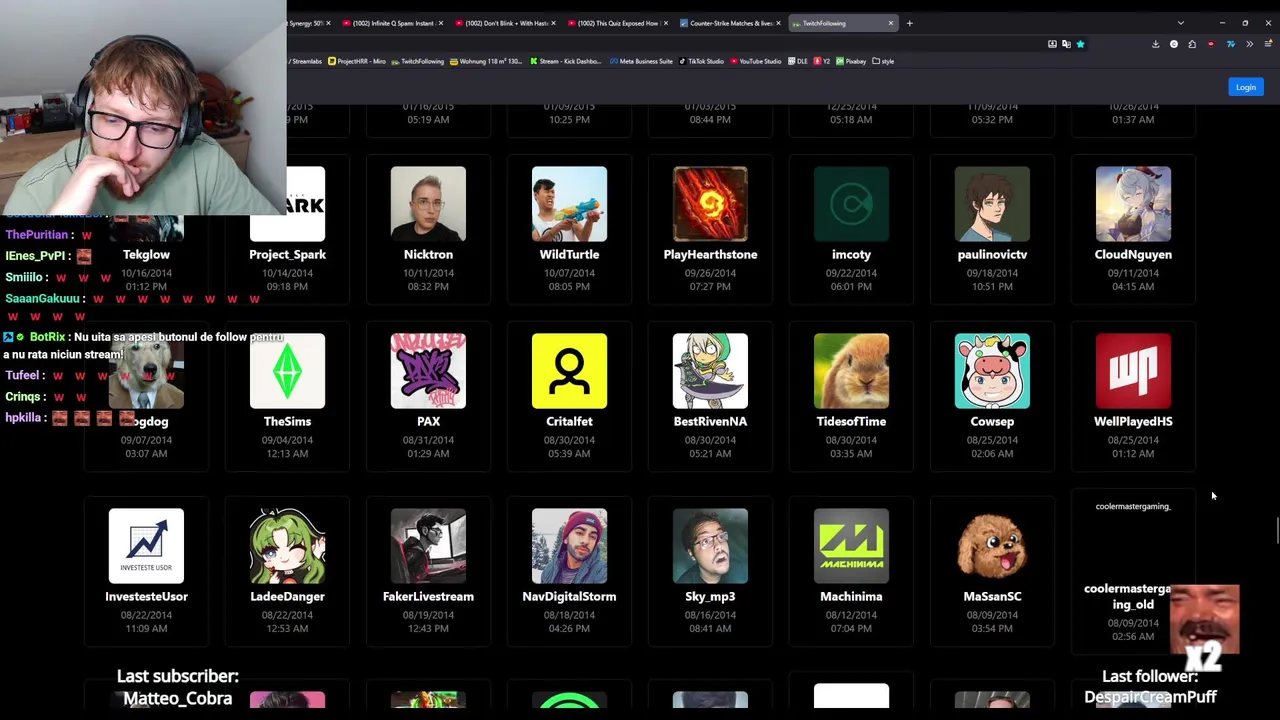The height and width of the screenshot is (720, 1280).
Task: Open the style bookmarks folder
Action: [x=883, y=61]
